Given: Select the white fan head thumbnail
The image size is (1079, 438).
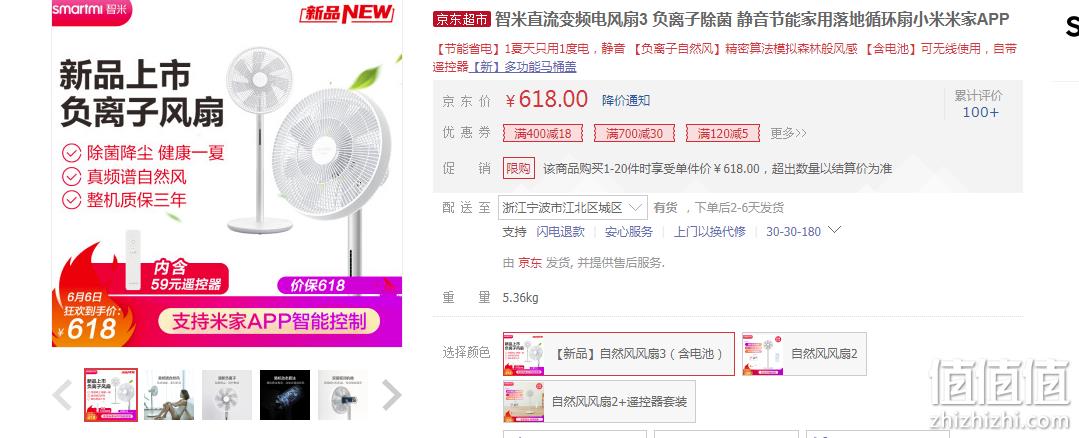Looking at the screenshot, I should click(227, 395).
